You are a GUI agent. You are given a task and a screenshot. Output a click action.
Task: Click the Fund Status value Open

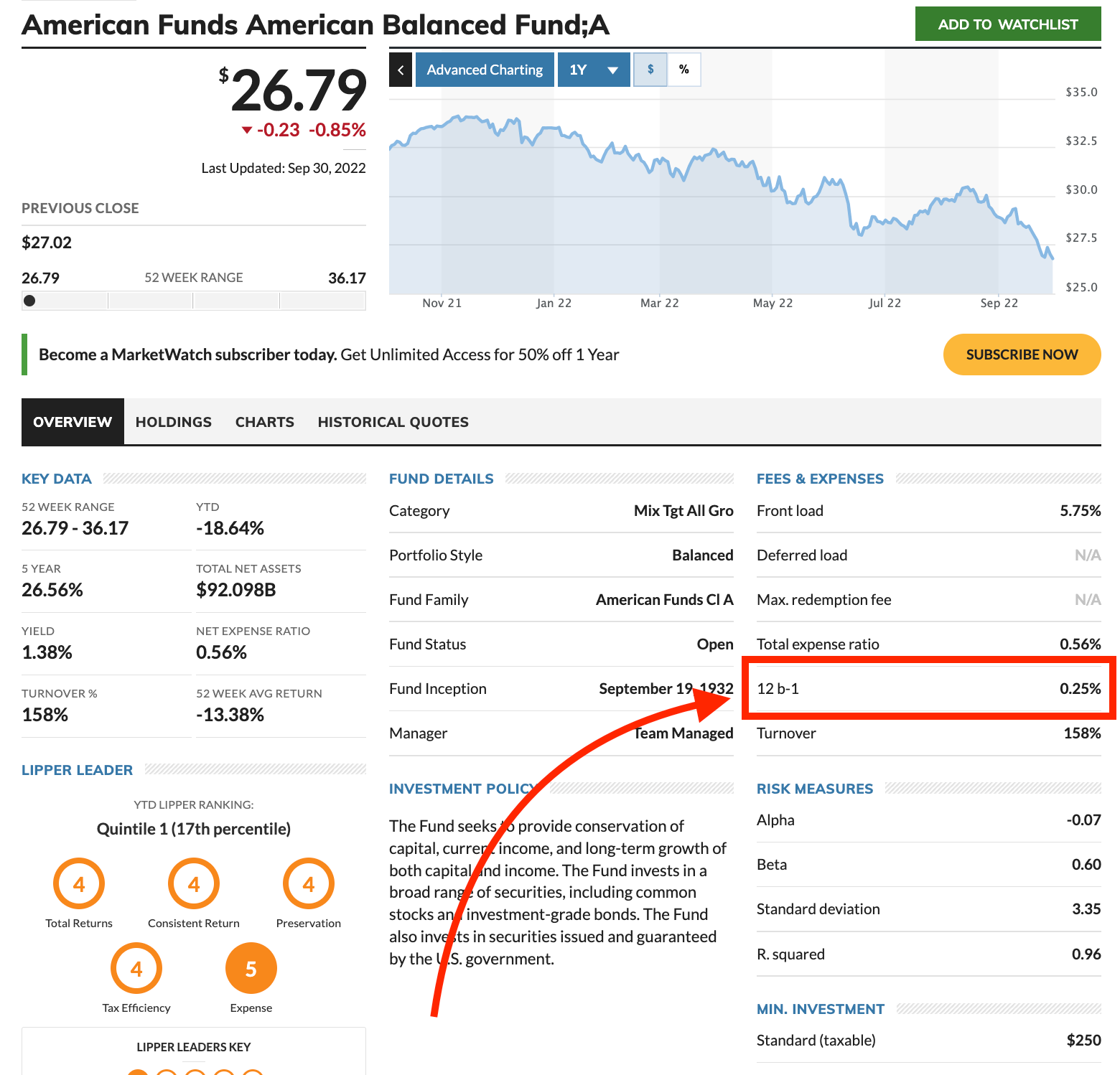tap(715, 644)
